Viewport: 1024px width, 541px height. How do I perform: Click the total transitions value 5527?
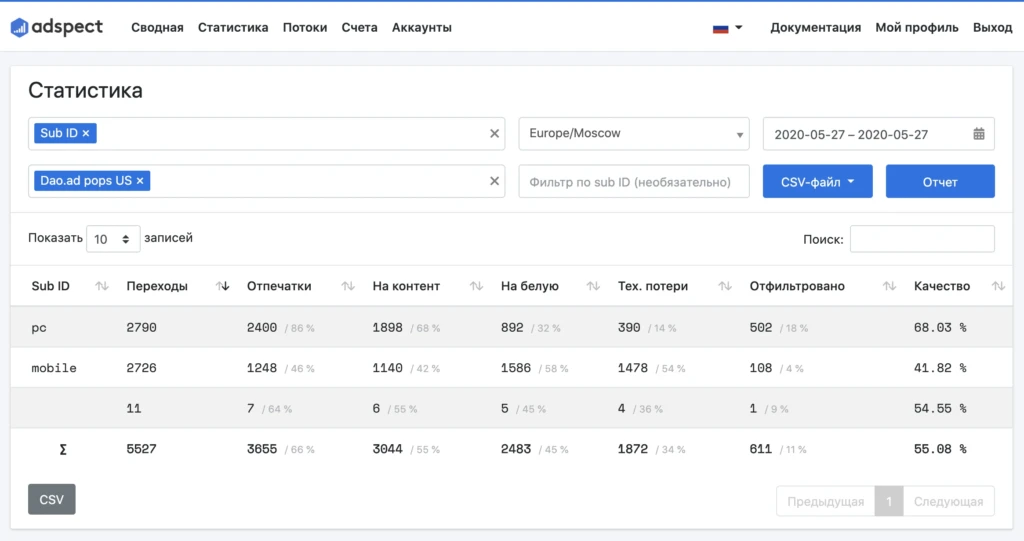click(x=142, y=449)
